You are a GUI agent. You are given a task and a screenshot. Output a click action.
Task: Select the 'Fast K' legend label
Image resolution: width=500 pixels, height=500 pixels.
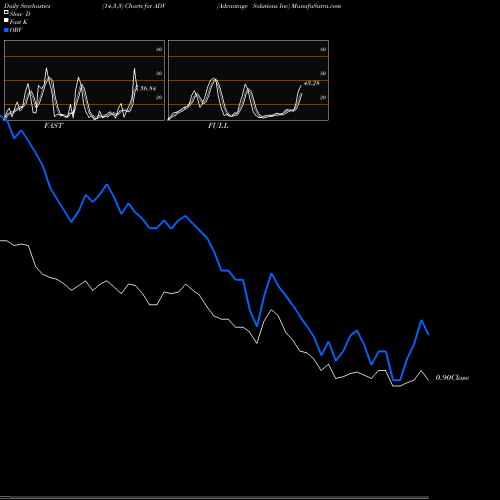[19, 22]
